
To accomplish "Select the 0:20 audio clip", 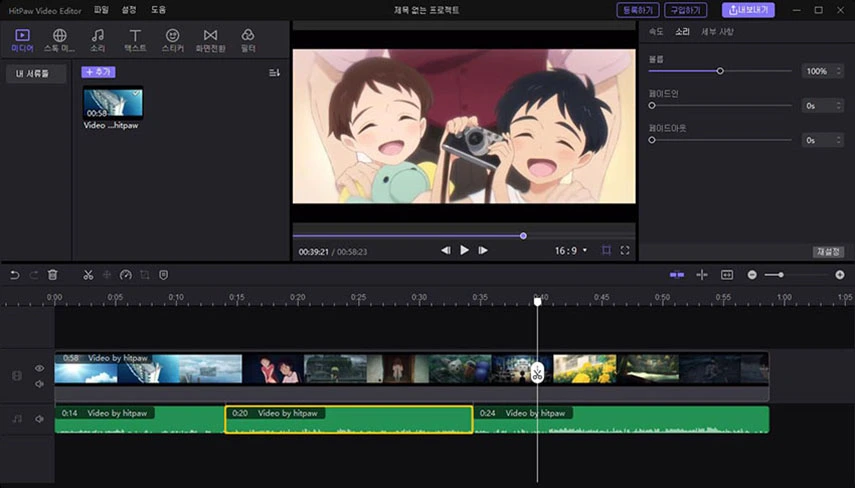I will (x=349, y=419).
